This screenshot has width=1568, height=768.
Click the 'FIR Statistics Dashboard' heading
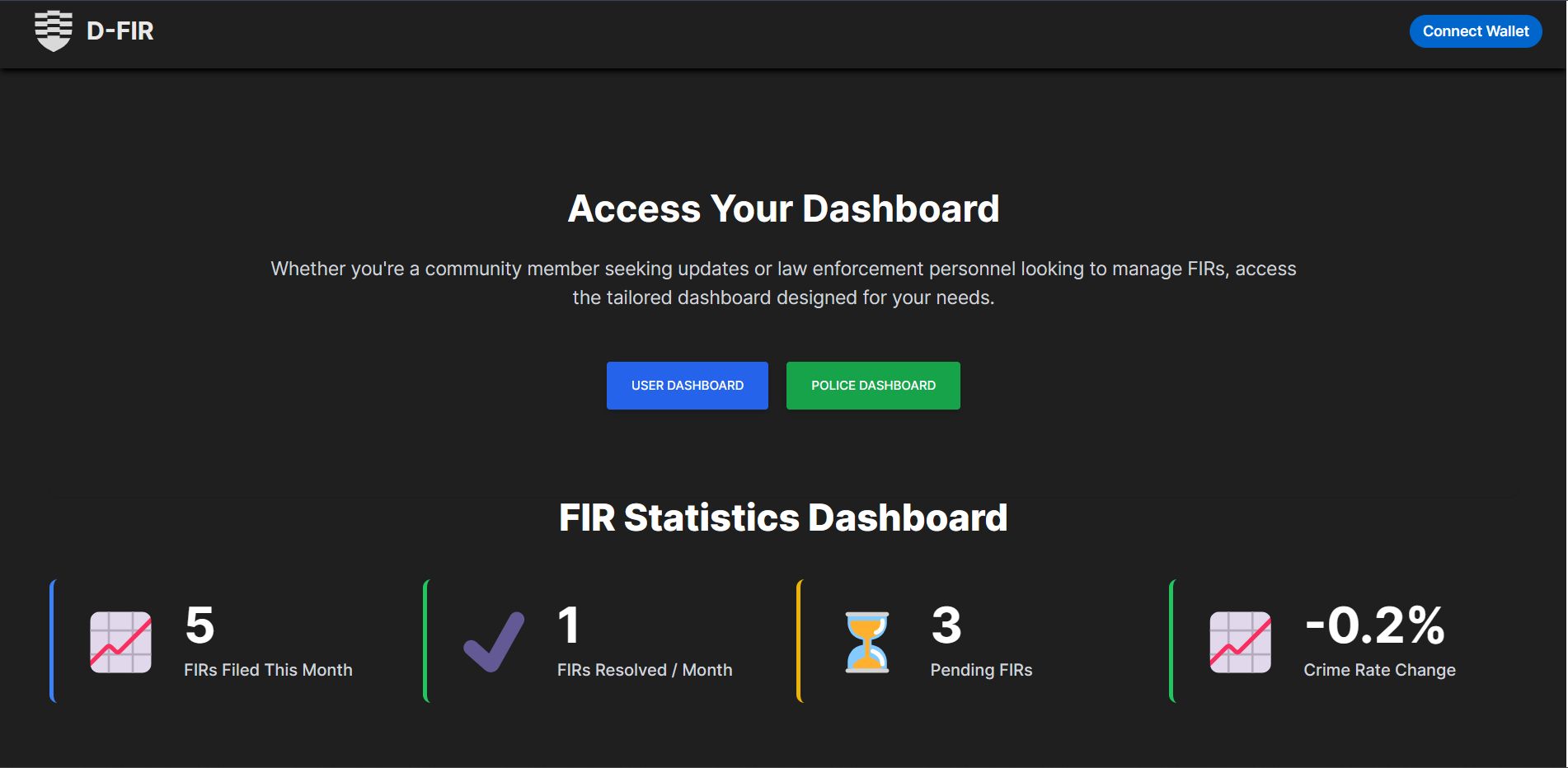point(783,518)
